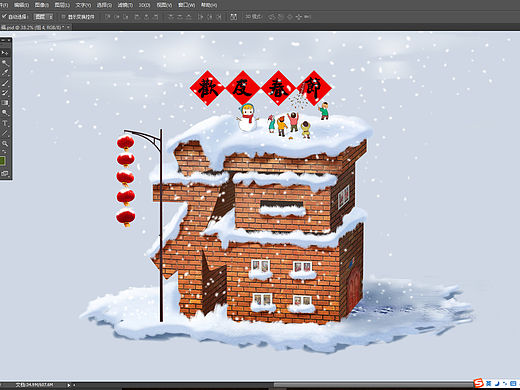The width and height of the screenshot is (520, 390).
Task: Click the align vertical centers icon
Action: pyautogui.click(x=117, y=16)
